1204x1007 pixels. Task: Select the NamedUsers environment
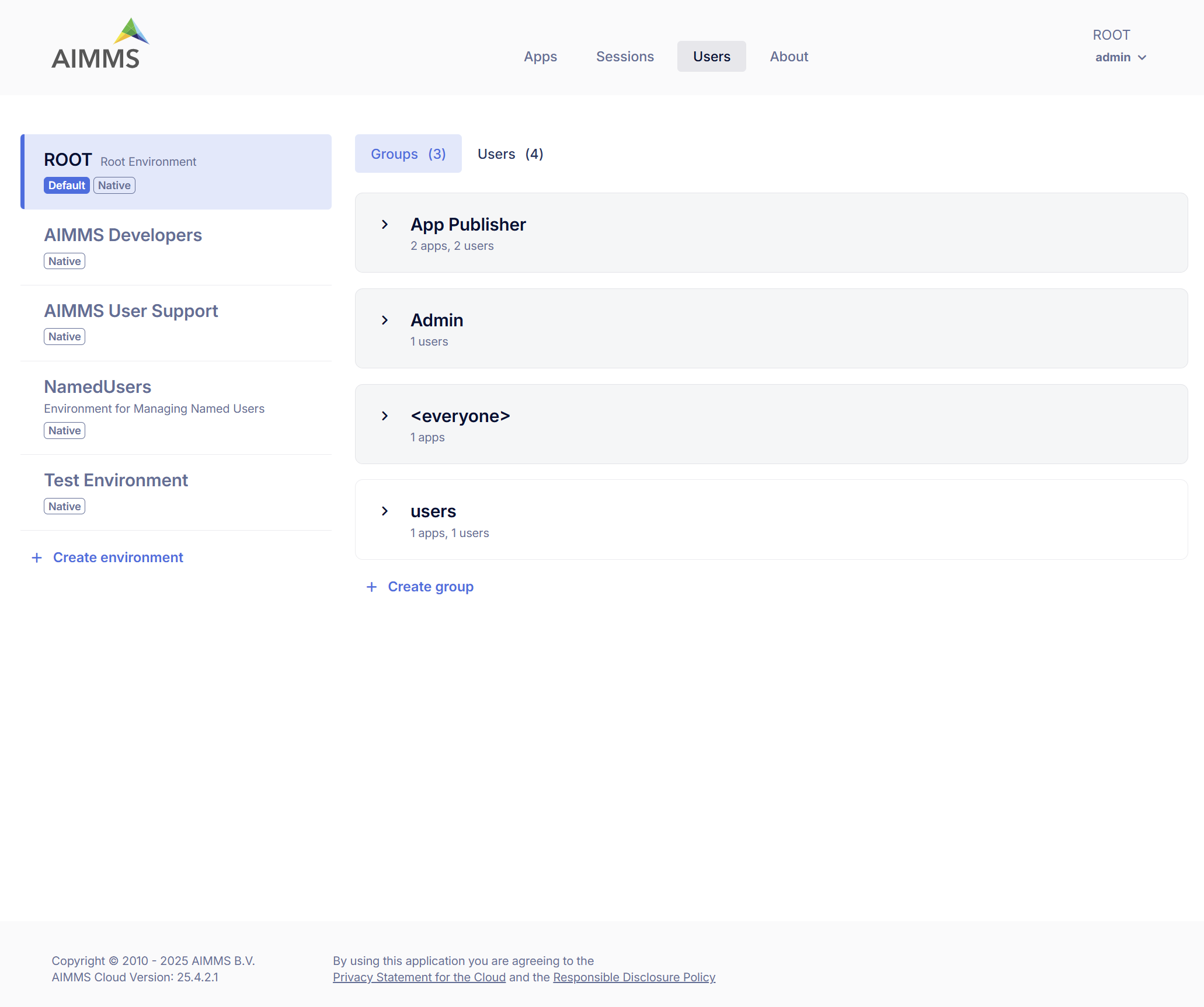[176, 408]
